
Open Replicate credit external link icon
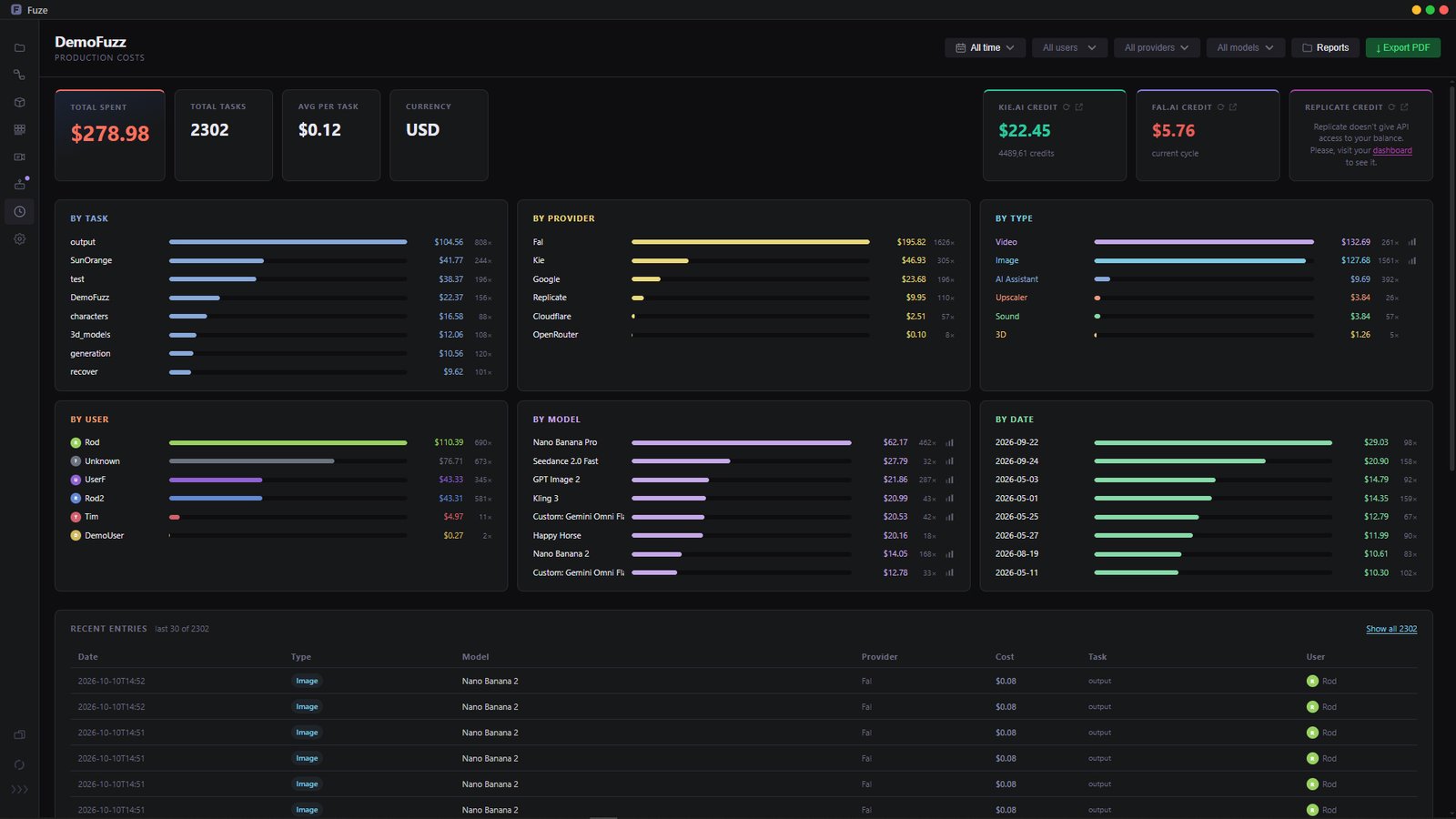pyautogui.click(x=1404, y=107)
